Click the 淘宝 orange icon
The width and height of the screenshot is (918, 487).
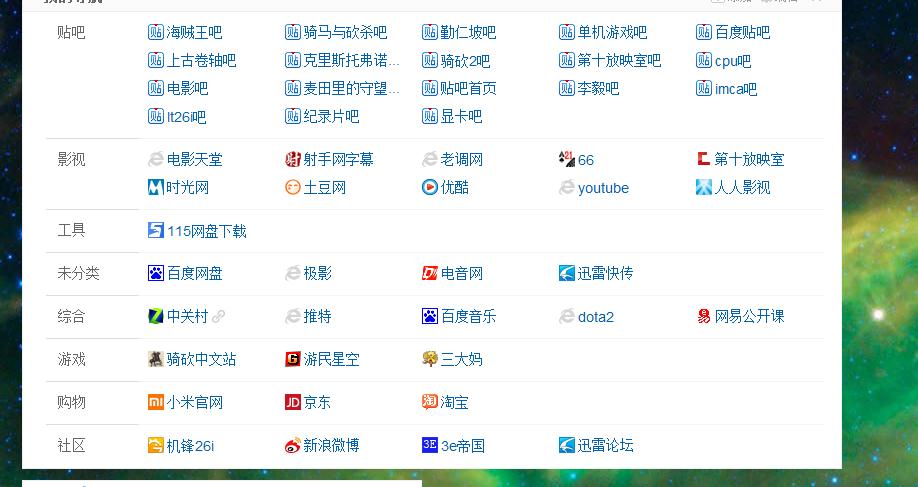(430, 403)
